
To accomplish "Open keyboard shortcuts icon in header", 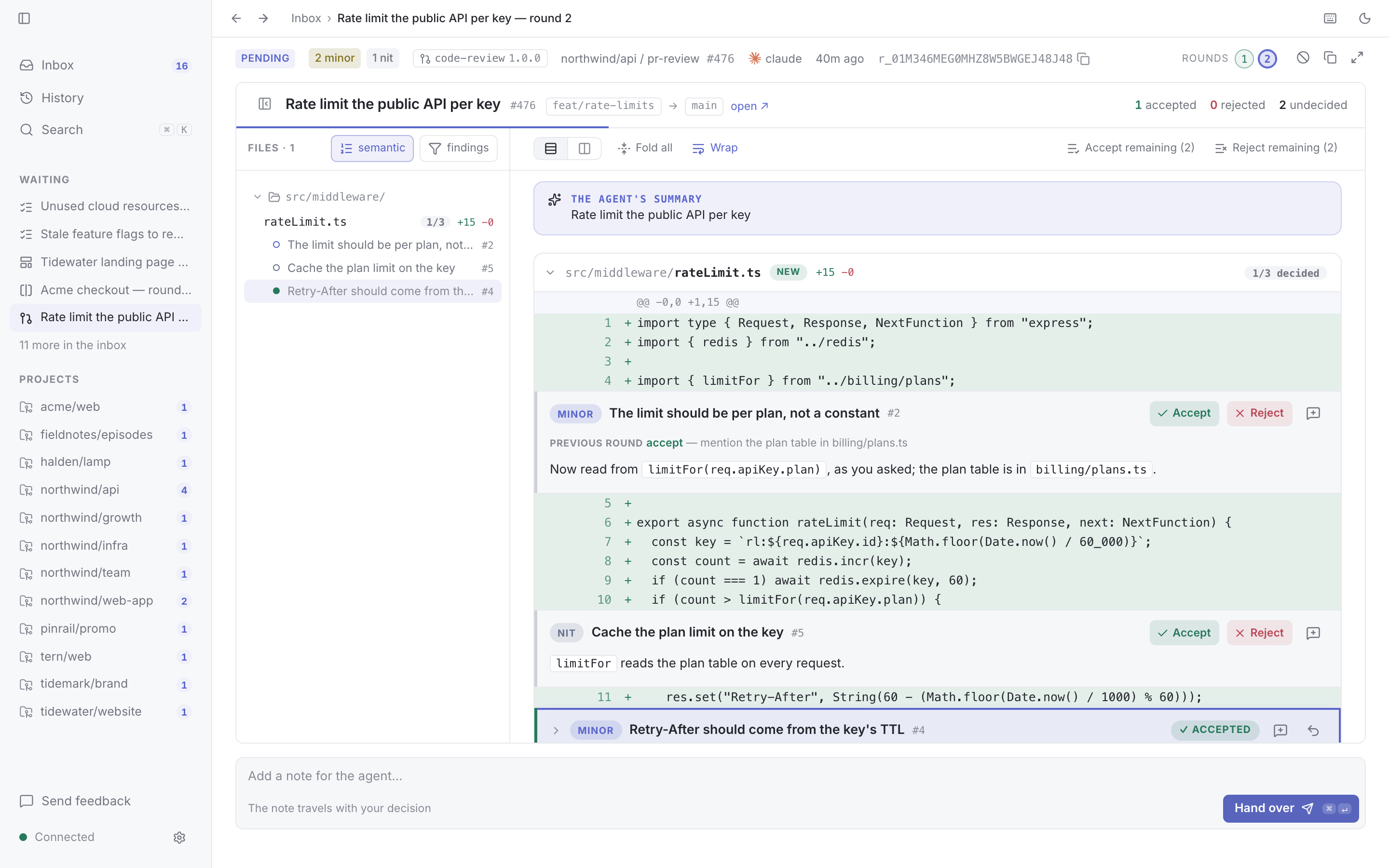I will pyautogui.click(x=1330, y=18).
